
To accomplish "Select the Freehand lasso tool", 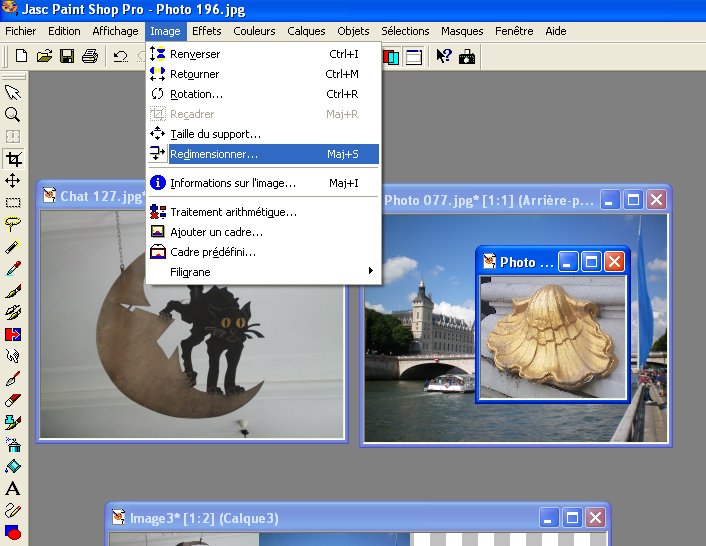I will click(13, 224).
